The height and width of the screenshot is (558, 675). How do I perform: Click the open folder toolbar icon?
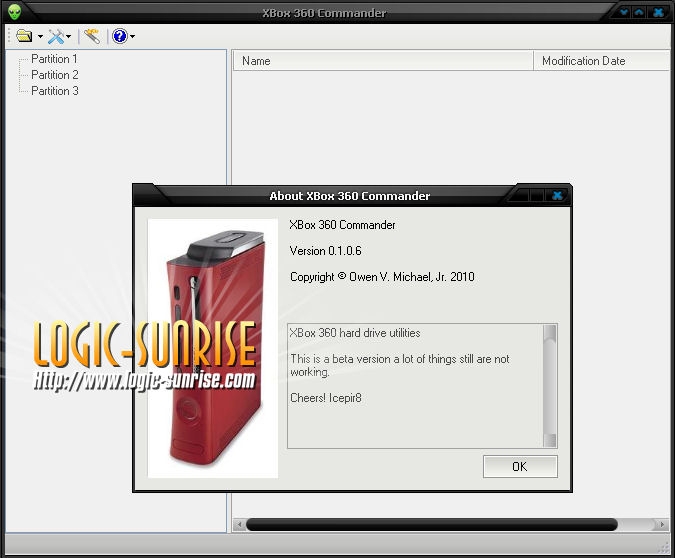(24, 36)
